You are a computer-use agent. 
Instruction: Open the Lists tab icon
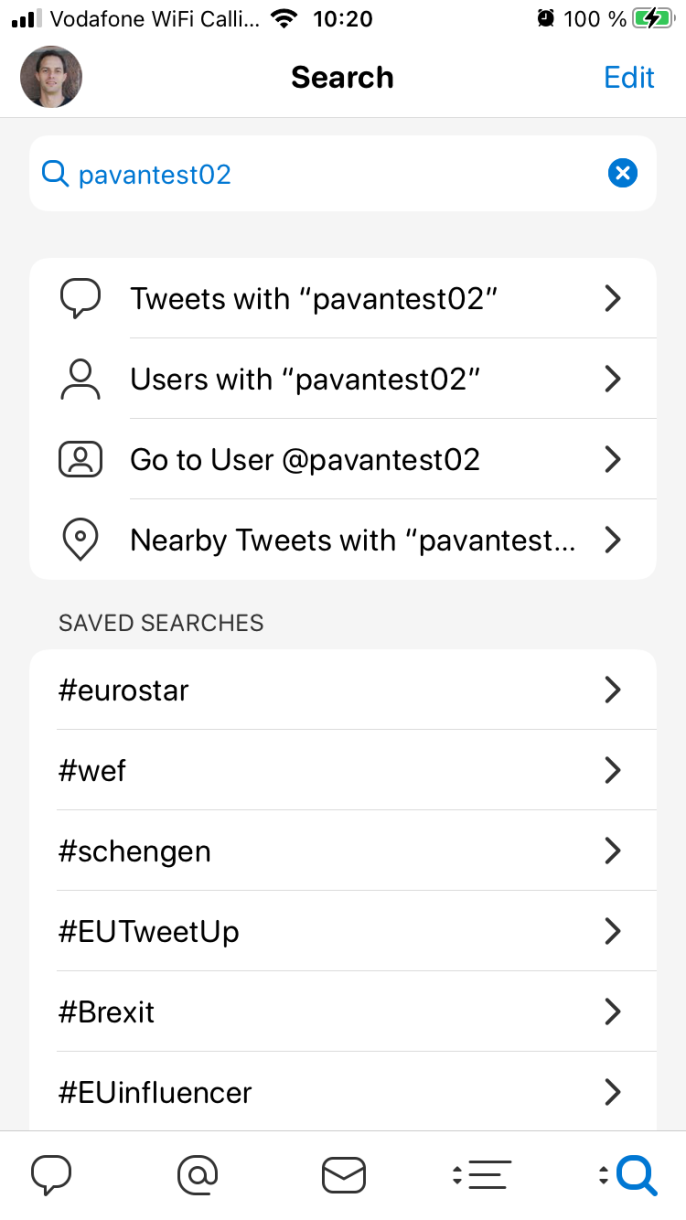click(482, 1175)
